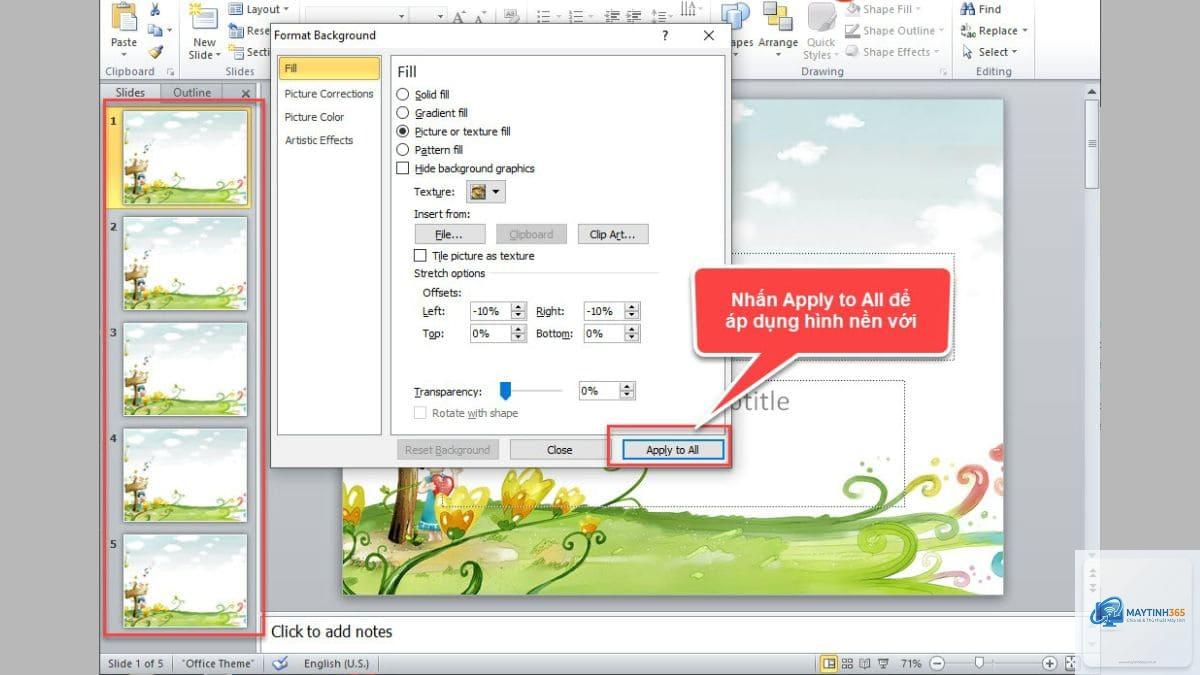1200x675 pixels.
Task: Select the Fill category in Format Background
Action: tap(329, 68)
